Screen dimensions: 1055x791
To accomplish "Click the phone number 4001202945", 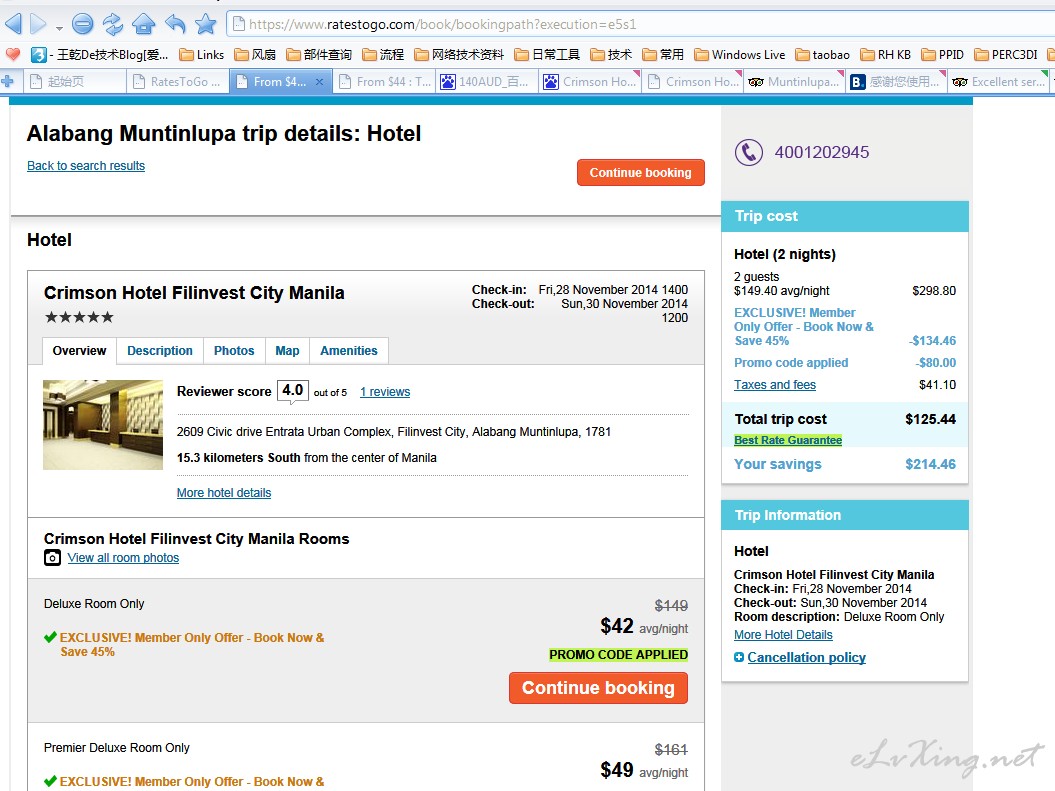I will [x=822, y=152].
